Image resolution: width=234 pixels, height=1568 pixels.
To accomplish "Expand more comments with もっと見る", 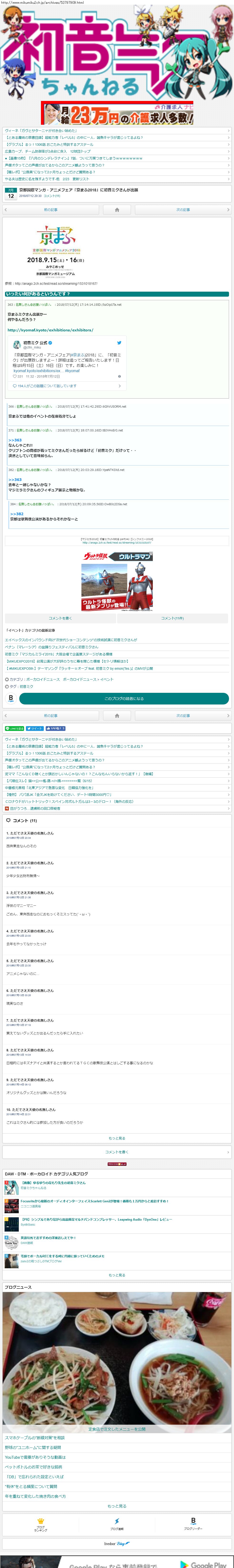I will point(117,1138).
